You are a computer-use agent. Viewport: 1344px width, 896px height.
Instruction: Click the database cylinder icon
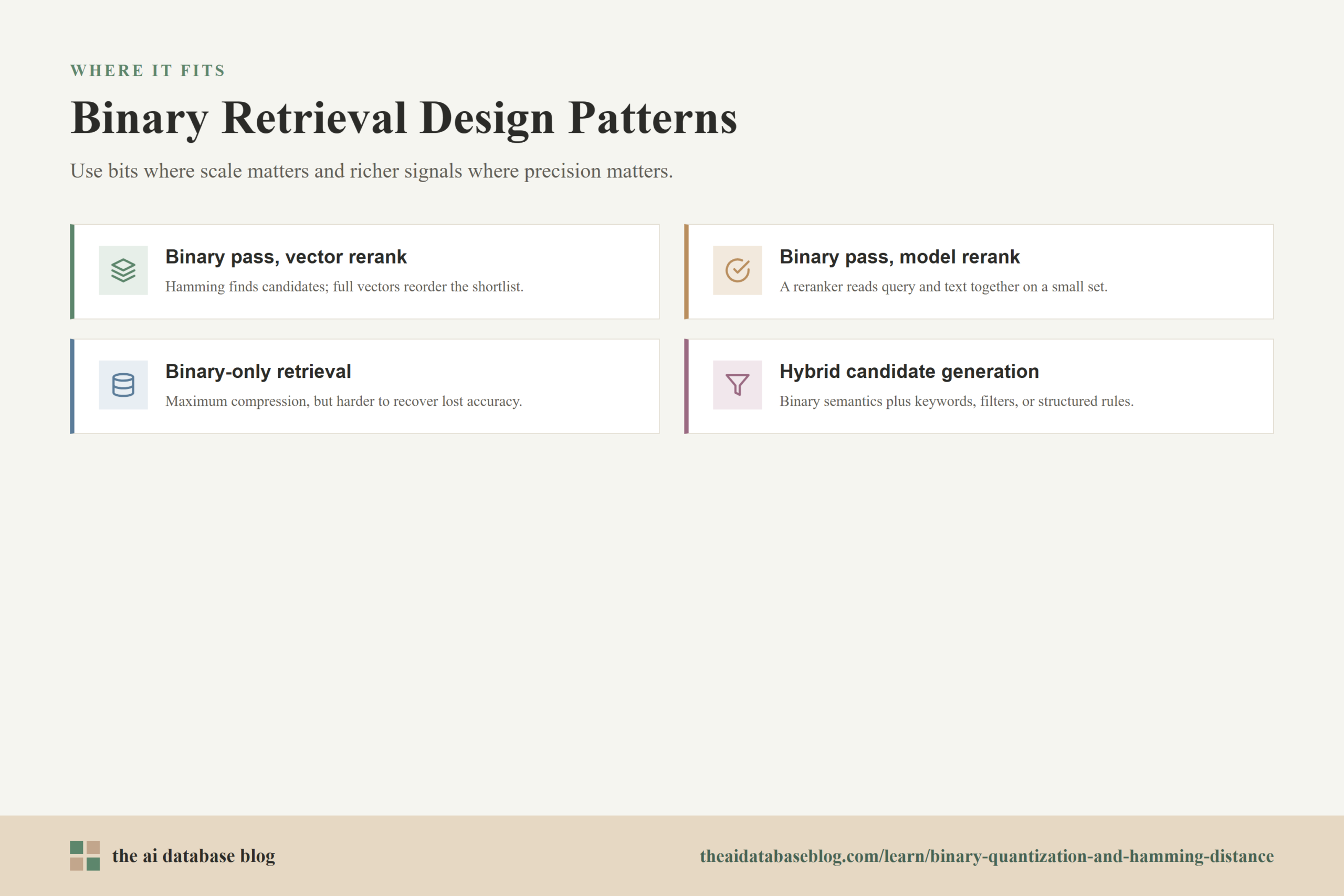coord(123,385)
